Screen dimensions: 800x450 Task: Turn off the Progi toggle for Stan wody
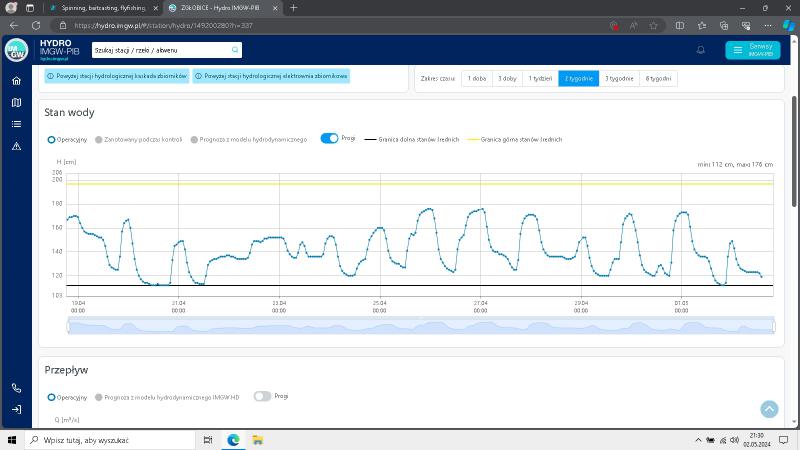click(329, 139)
